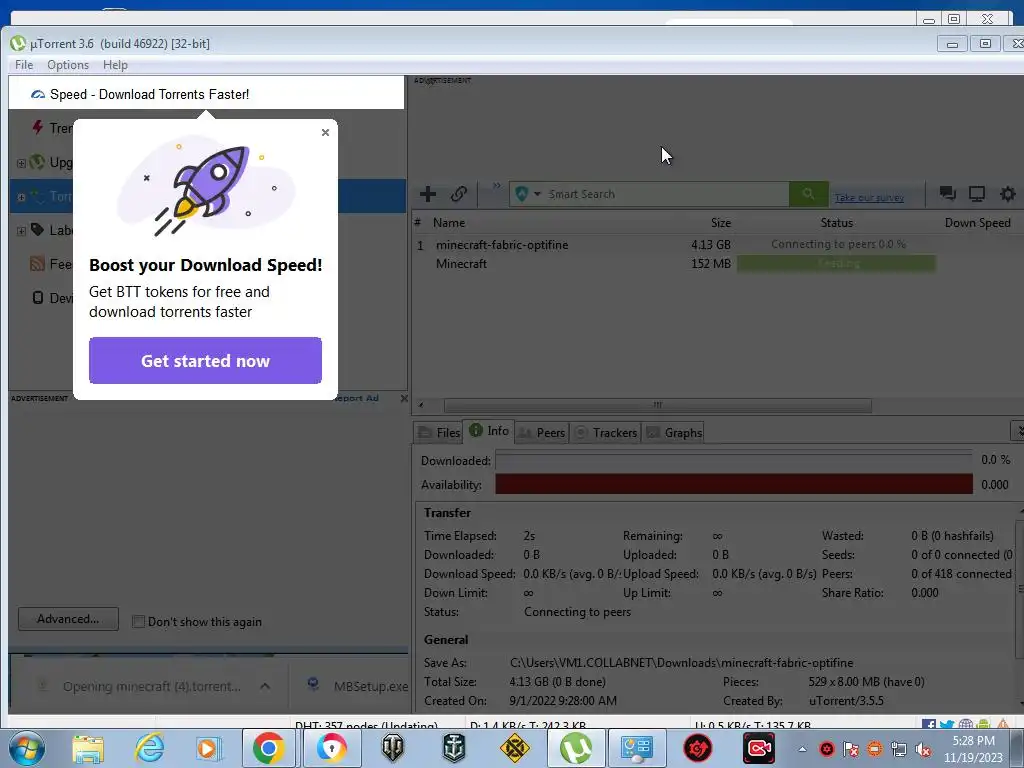Open Google Chrome from the taskbar

coord(268,748)
